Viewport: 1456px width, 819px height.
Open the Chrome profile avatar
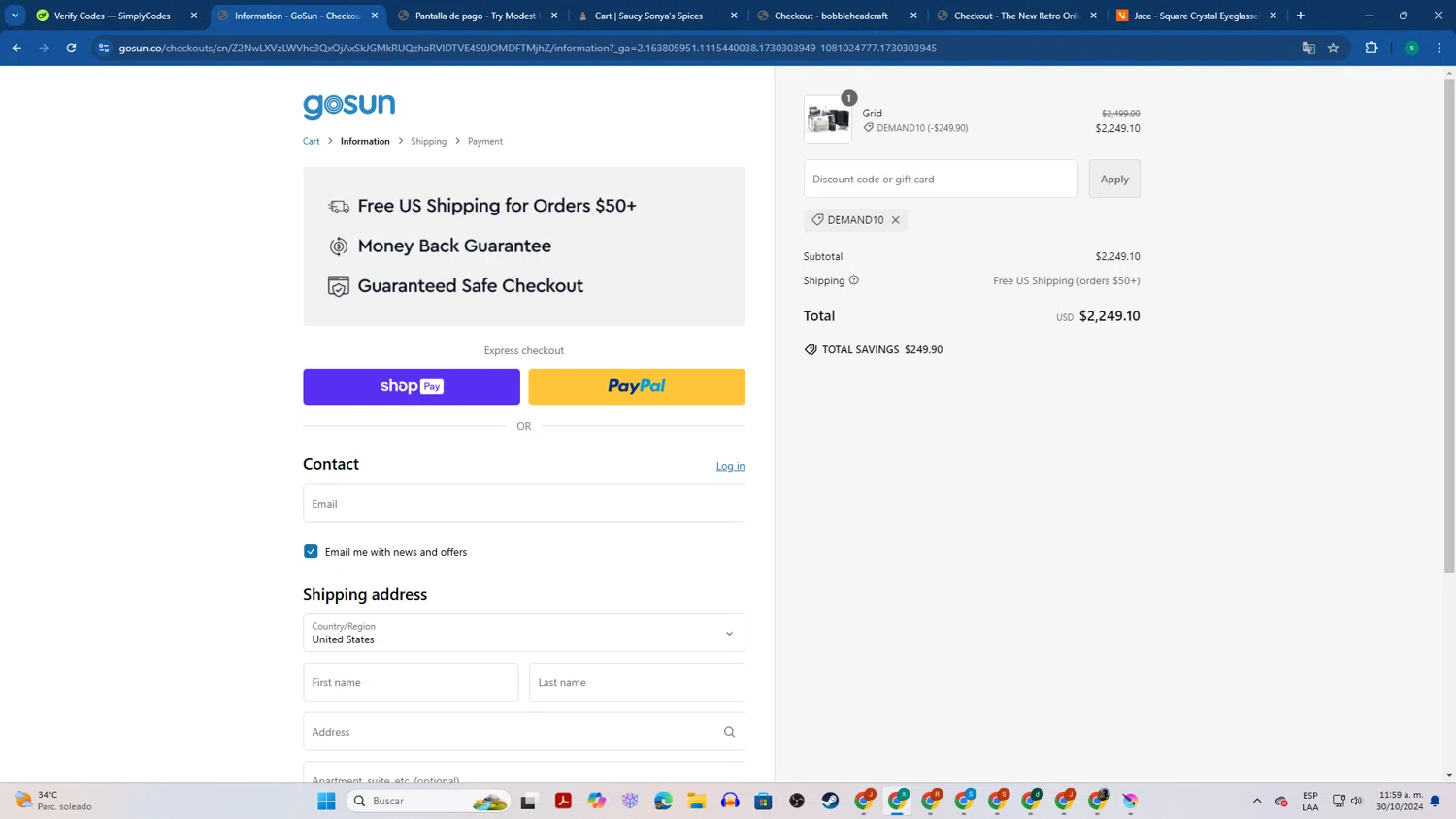pos(1412,48)
